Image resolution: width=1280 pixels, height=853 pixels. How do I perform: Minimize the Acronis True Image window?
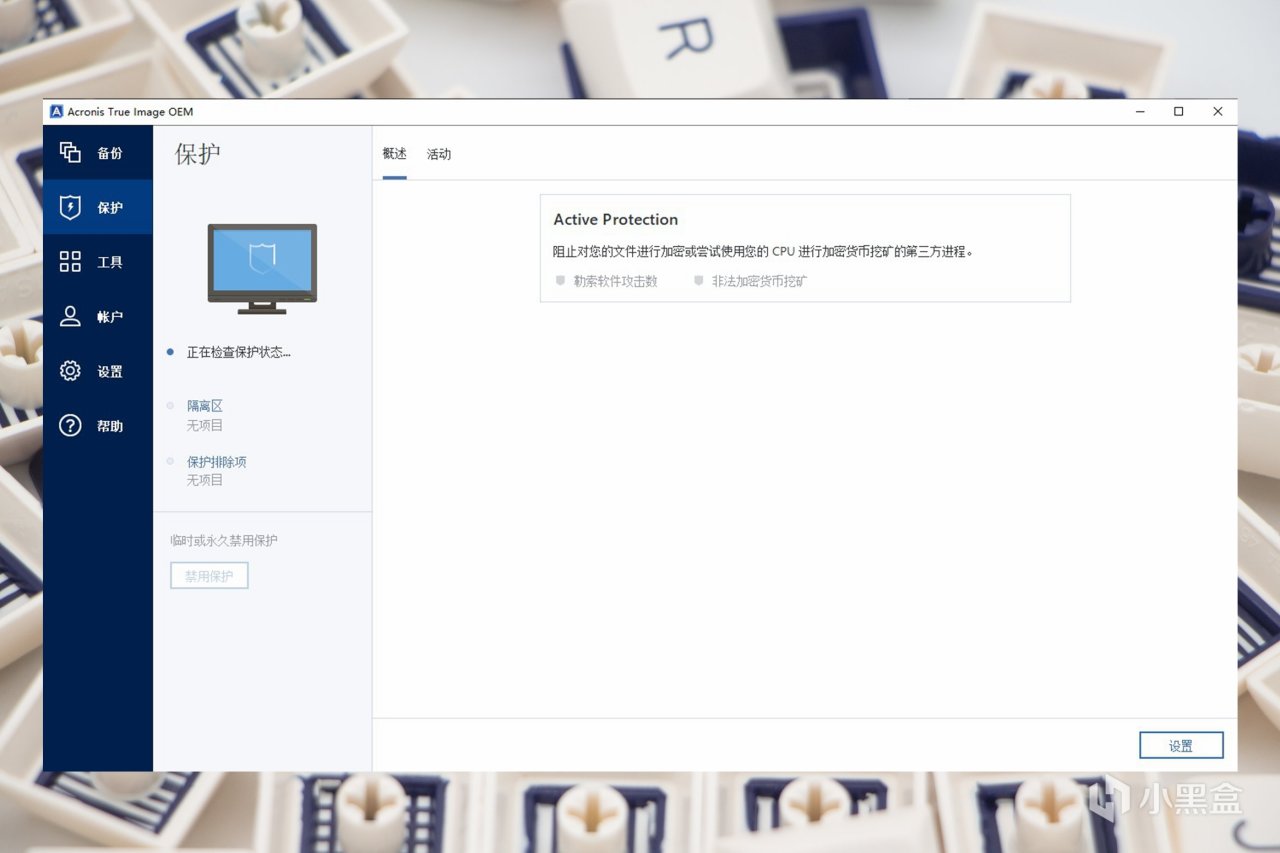[x=1141, y=112]
